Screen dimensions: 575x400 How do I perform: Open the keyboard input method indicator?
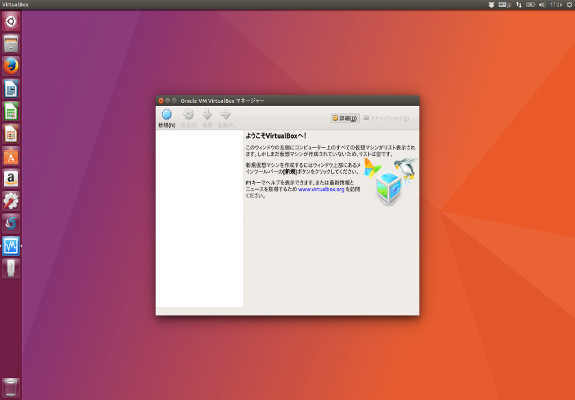(x=505, y=5)
